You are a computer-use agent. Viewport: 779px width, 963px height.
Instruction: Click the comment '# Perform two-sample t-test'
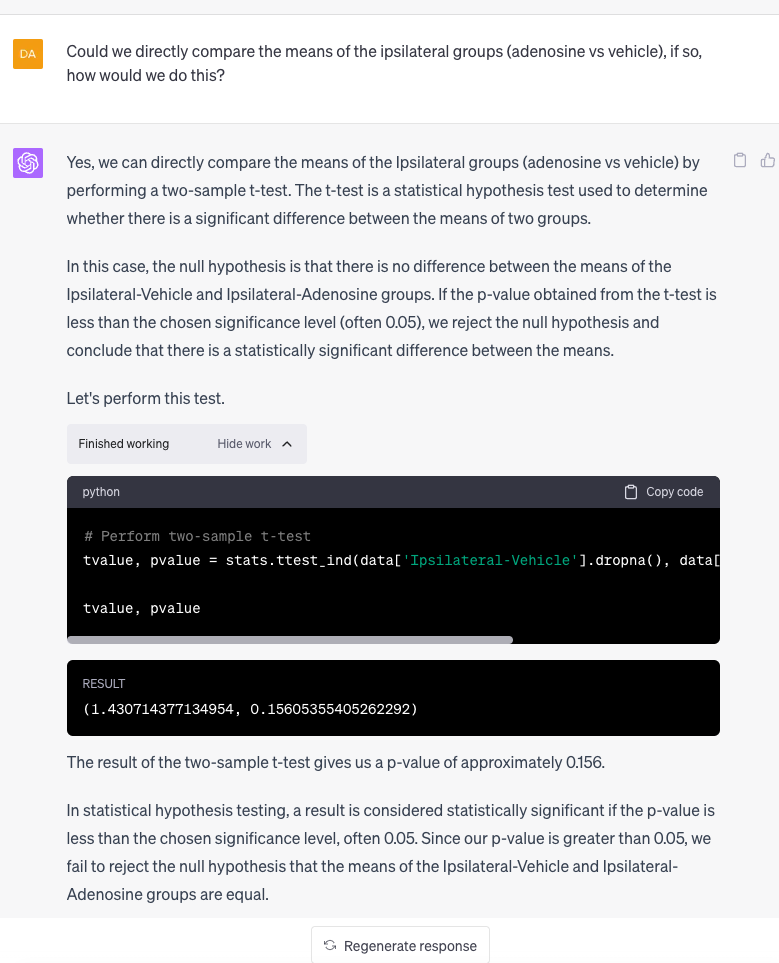click(x=197, y=536)
